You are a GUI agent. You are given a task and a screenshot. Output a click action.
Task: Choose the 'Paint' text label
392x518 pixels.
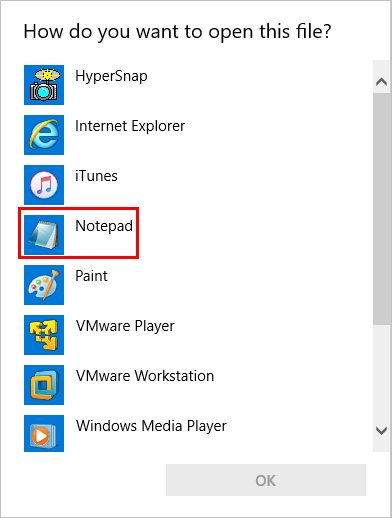pyautogui.click(x=91, y=276)
